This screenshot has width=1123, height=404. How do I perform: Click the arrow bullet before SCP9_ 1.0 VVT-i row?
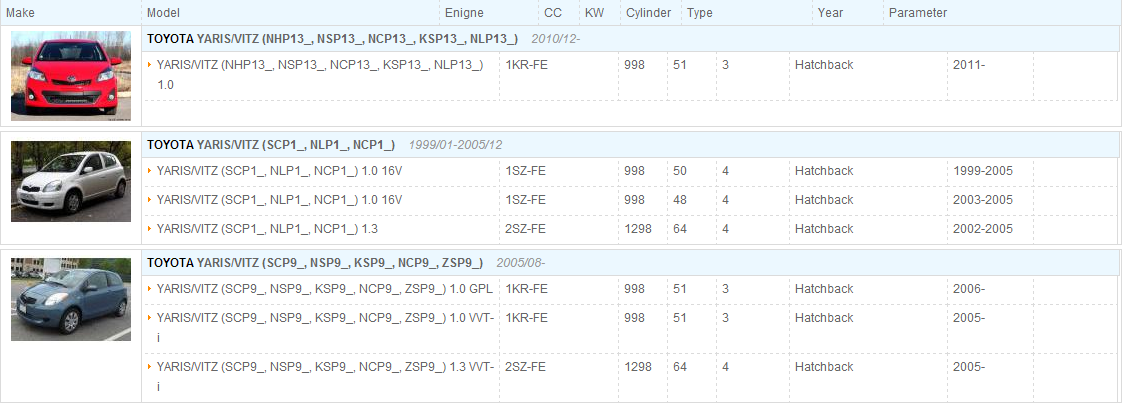pos(150,318)
